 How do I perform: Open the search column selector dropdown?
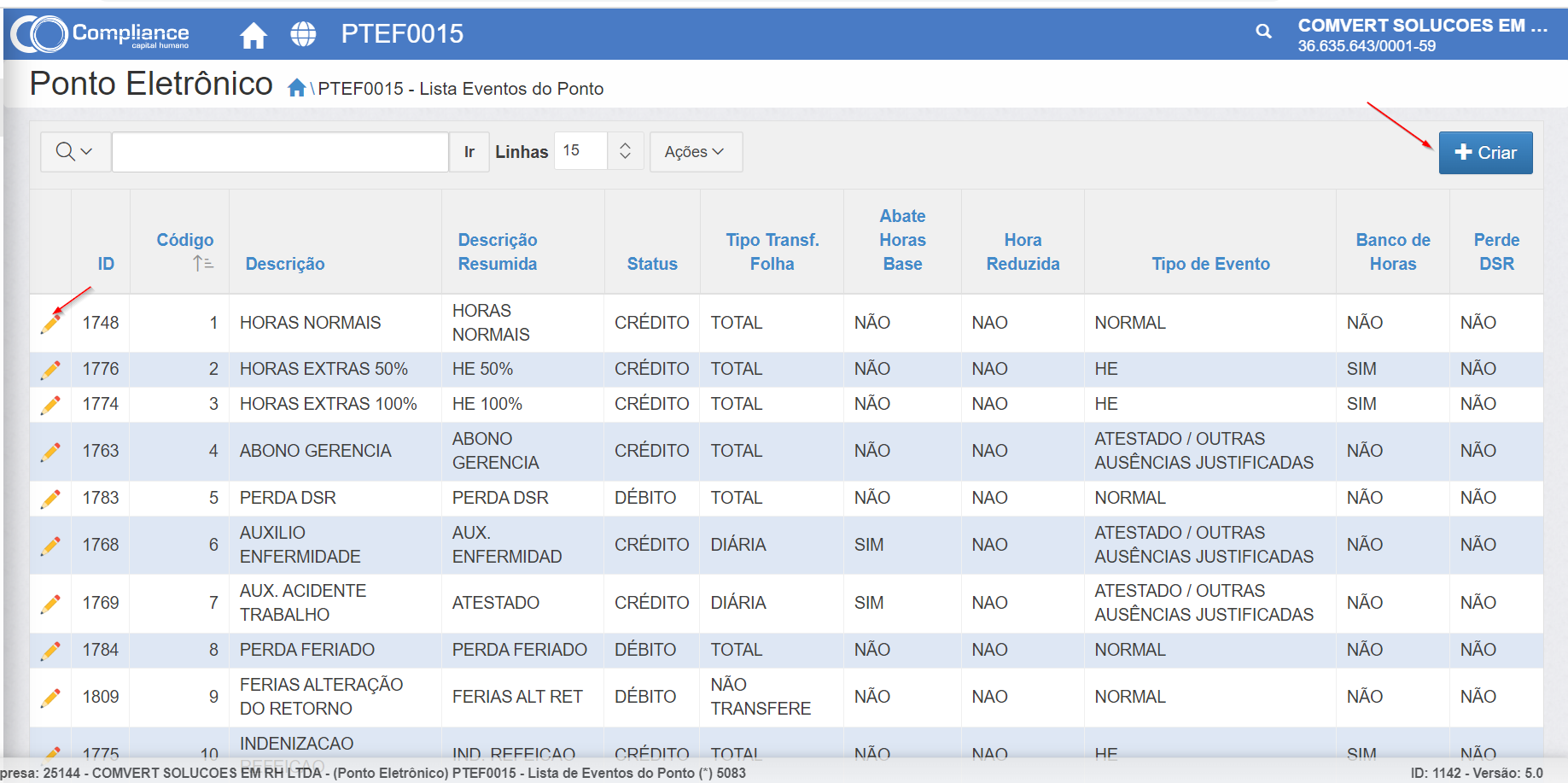tap(75, 152)
